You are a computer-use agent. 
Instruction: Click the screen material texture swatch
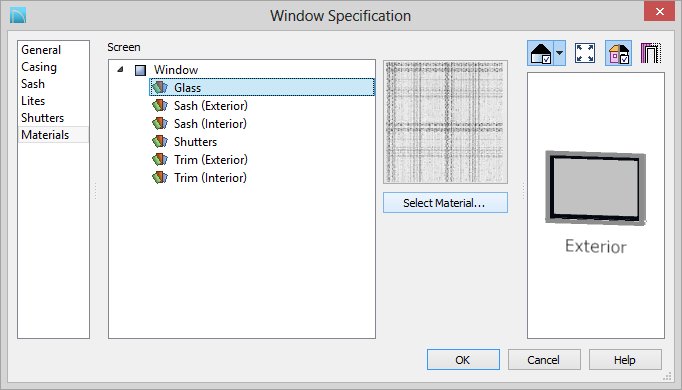point(445,122)
